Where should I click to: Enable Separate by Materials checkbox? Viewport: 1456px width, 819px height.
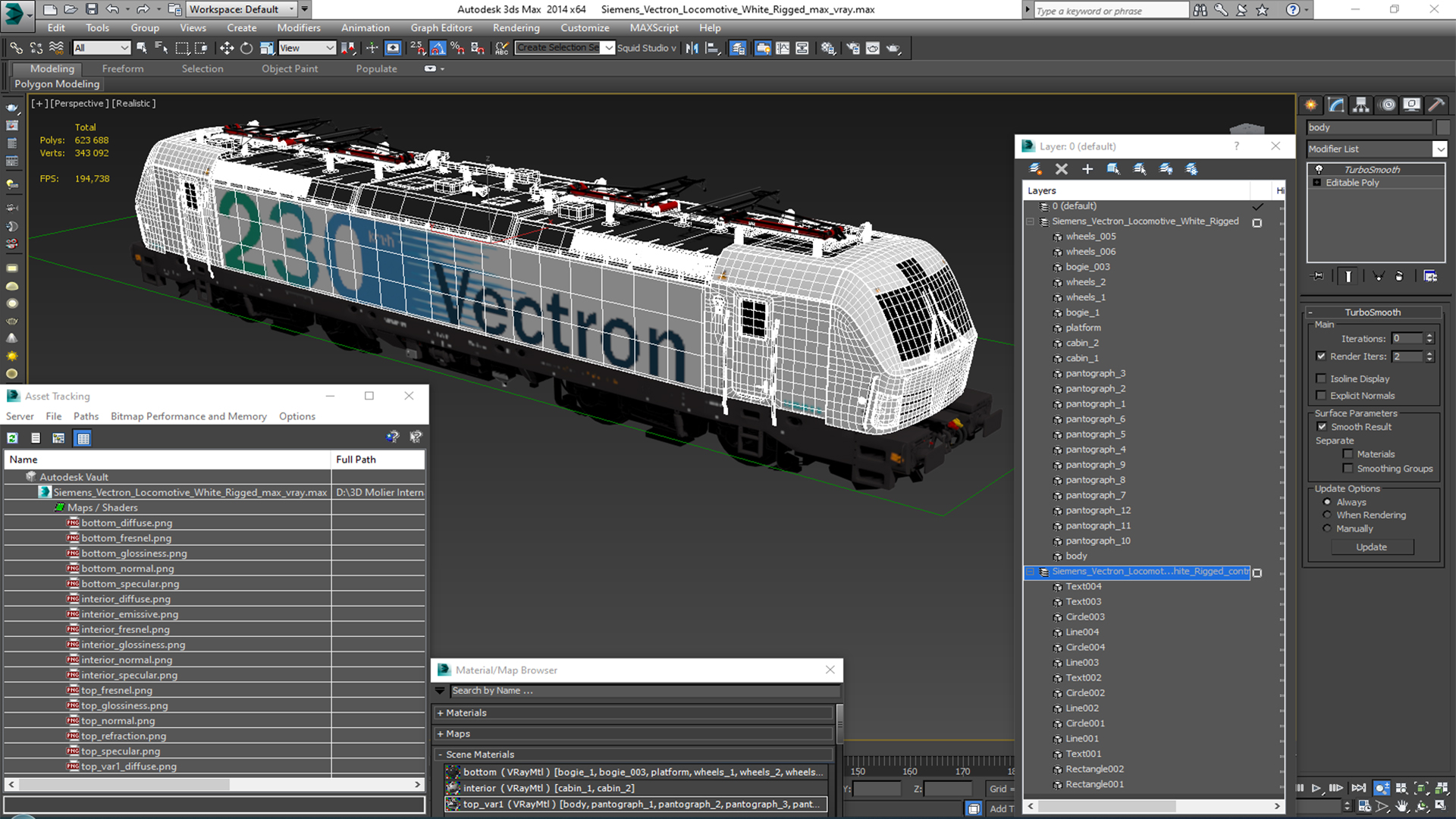(1348, 454)
